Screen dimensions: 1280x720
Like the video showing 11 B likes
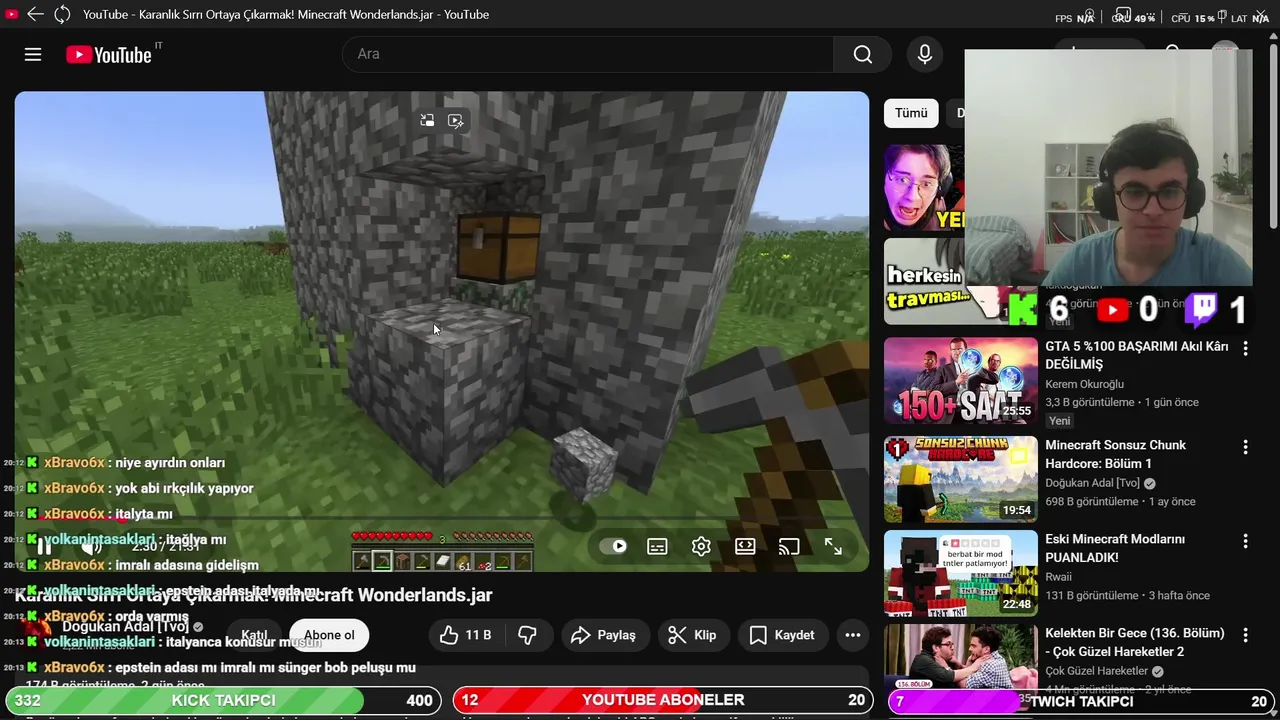tap(467, 635)
